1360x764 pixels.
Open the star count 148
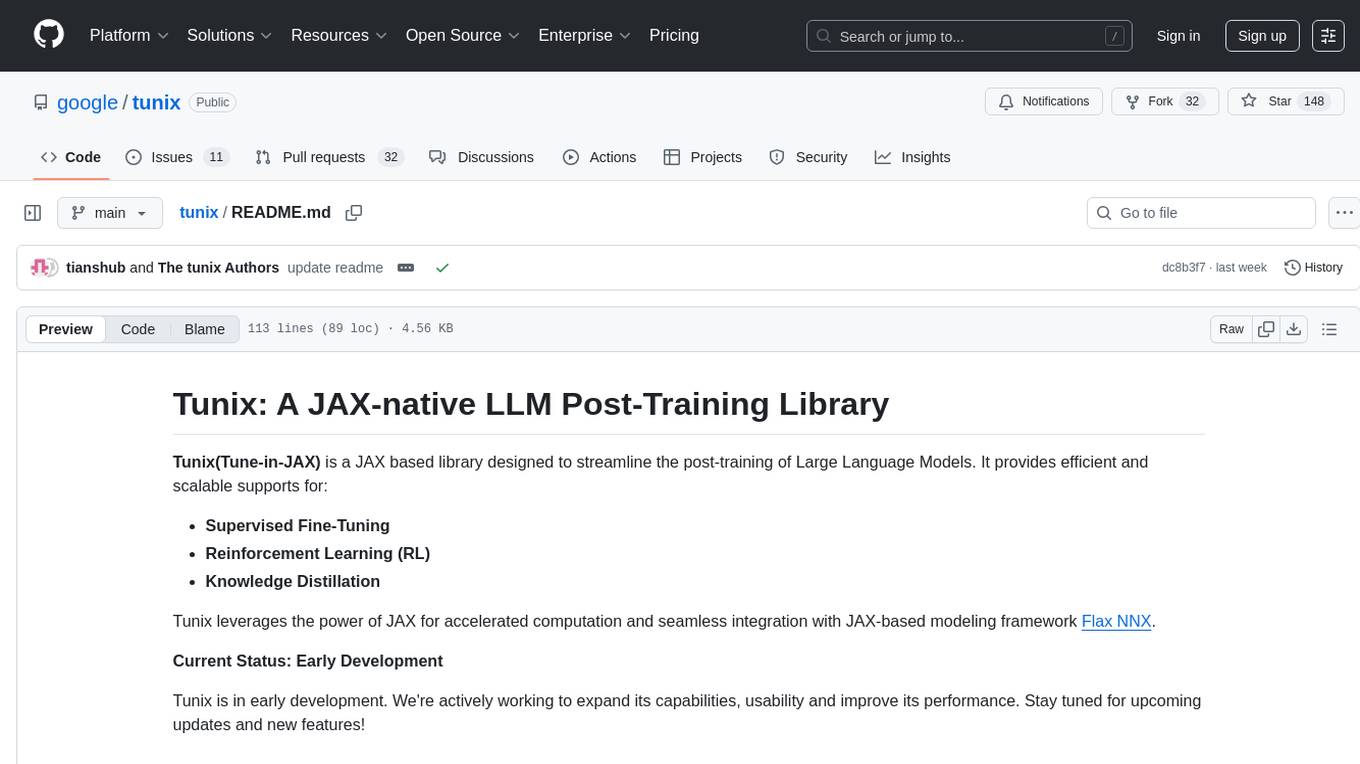coord(1314,102)
